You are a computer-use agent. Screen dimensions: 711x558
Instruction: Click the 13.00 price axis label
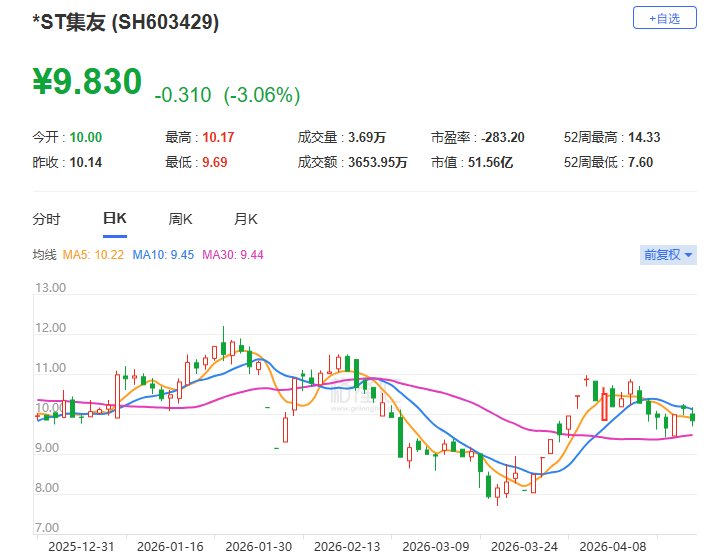(x=50, y=288)
